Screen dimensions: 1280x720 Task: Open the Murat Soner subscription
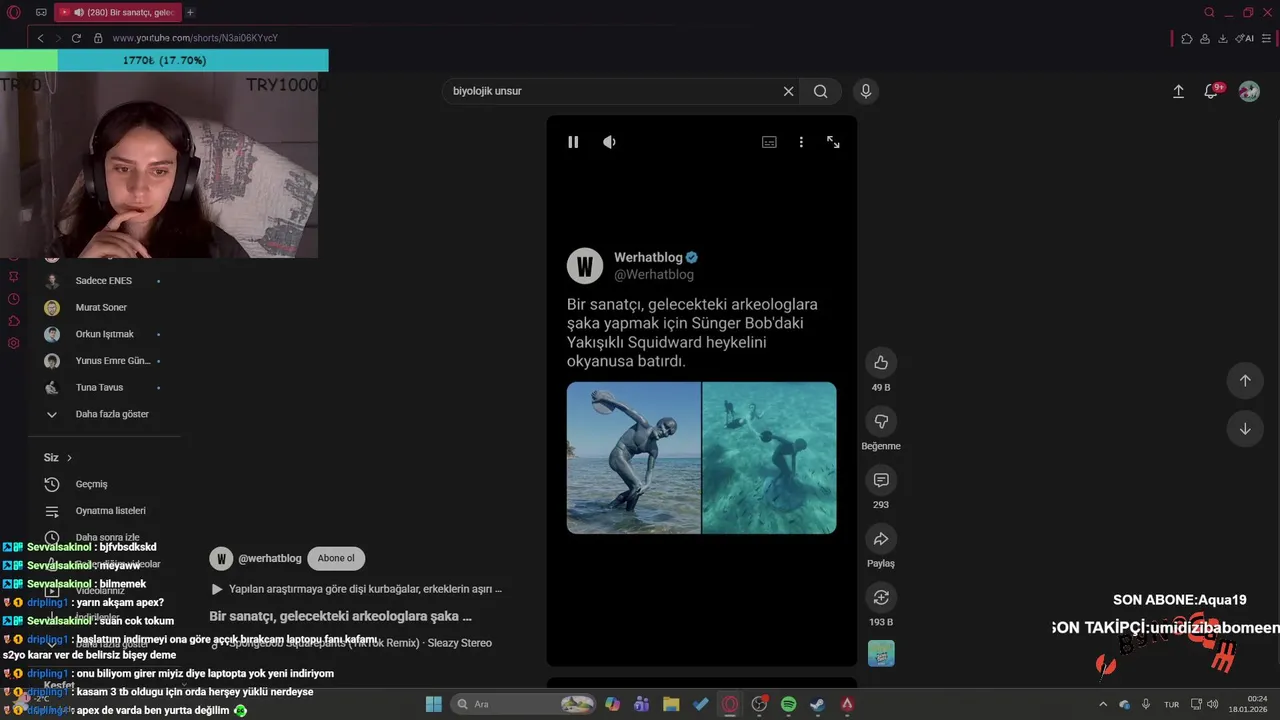point(103,307)
